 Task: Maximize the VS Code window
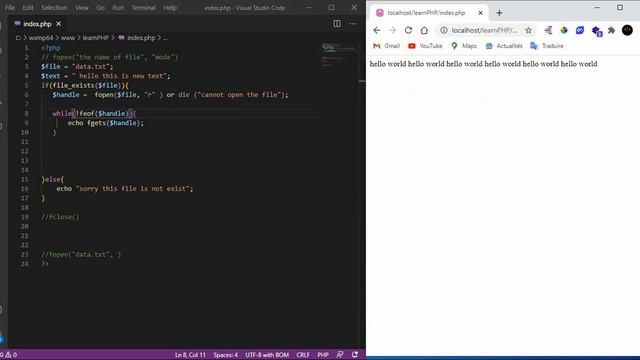[331, 7]
